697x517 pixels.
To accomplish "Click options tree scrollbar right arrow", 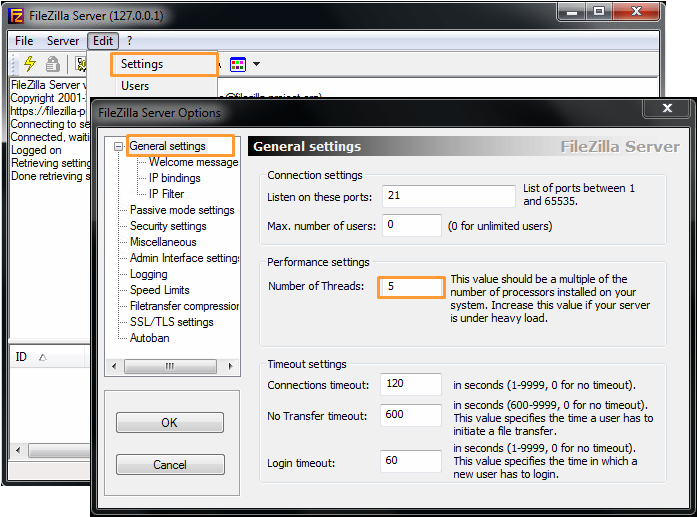I will click(230, 366).
